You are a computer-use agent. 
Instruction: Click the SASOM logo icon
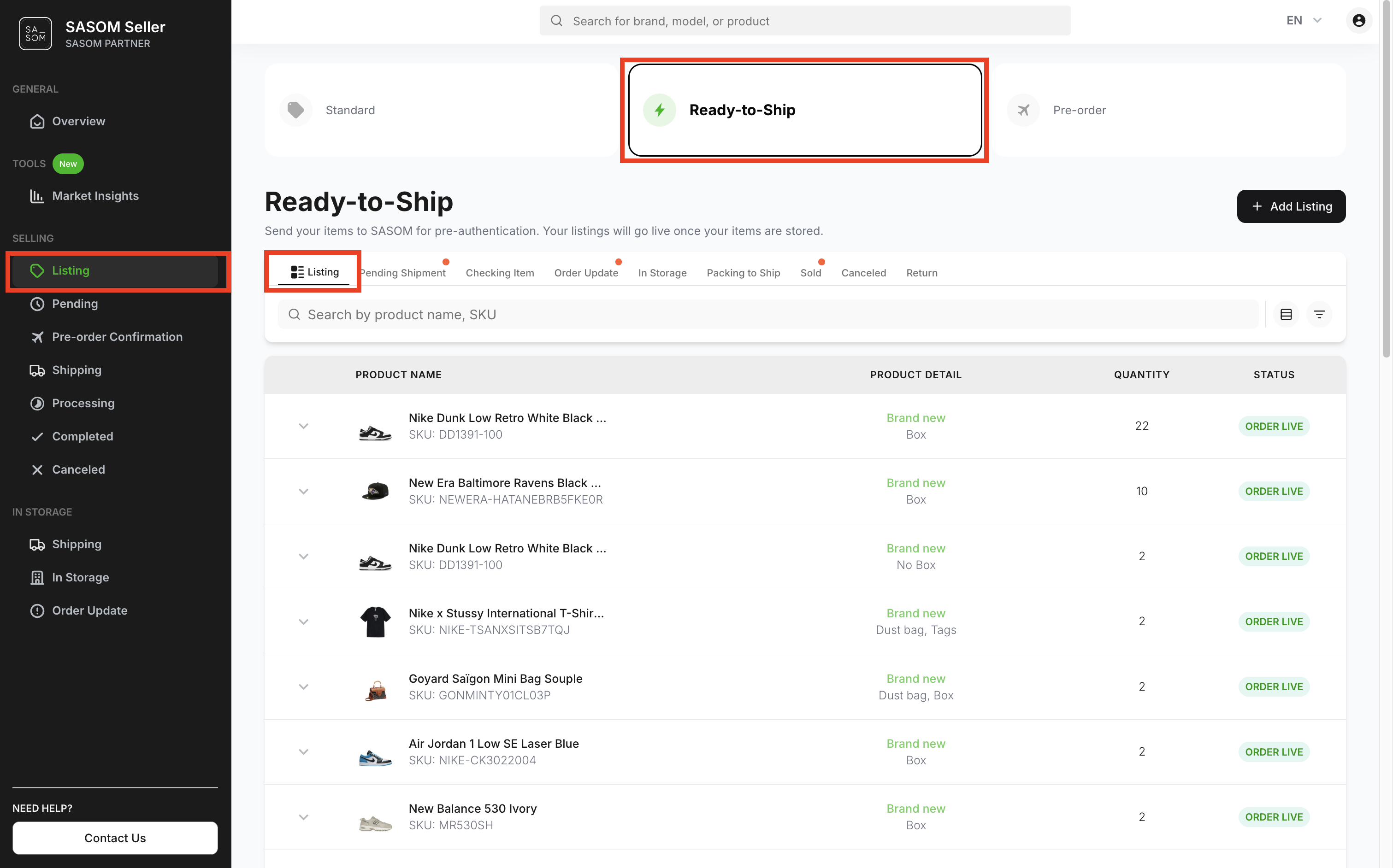click(x=35, y=34)
